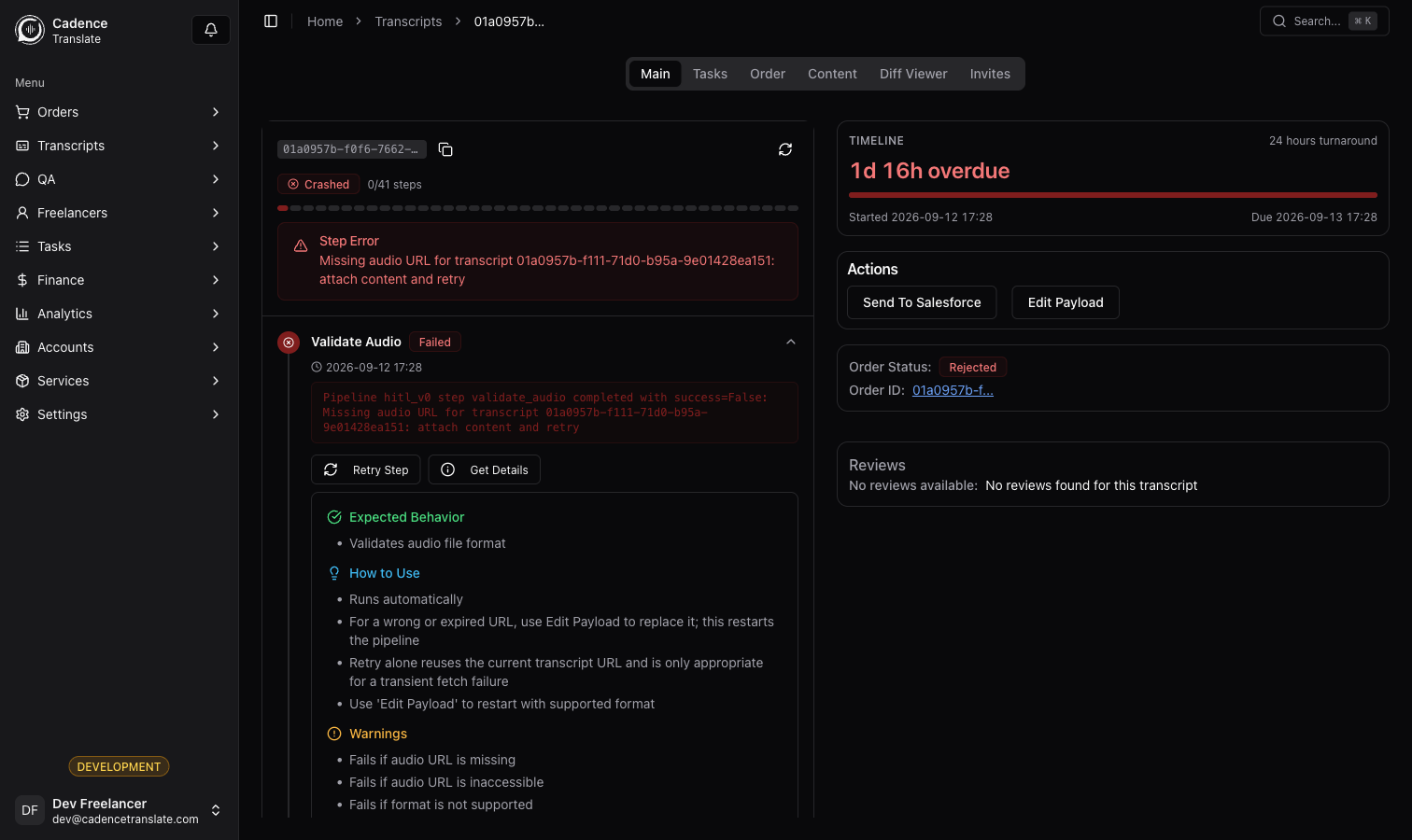The height and width of the screenshot is (840, 1412).
Task: Click the Search input field
Action: click(1324, 21)
